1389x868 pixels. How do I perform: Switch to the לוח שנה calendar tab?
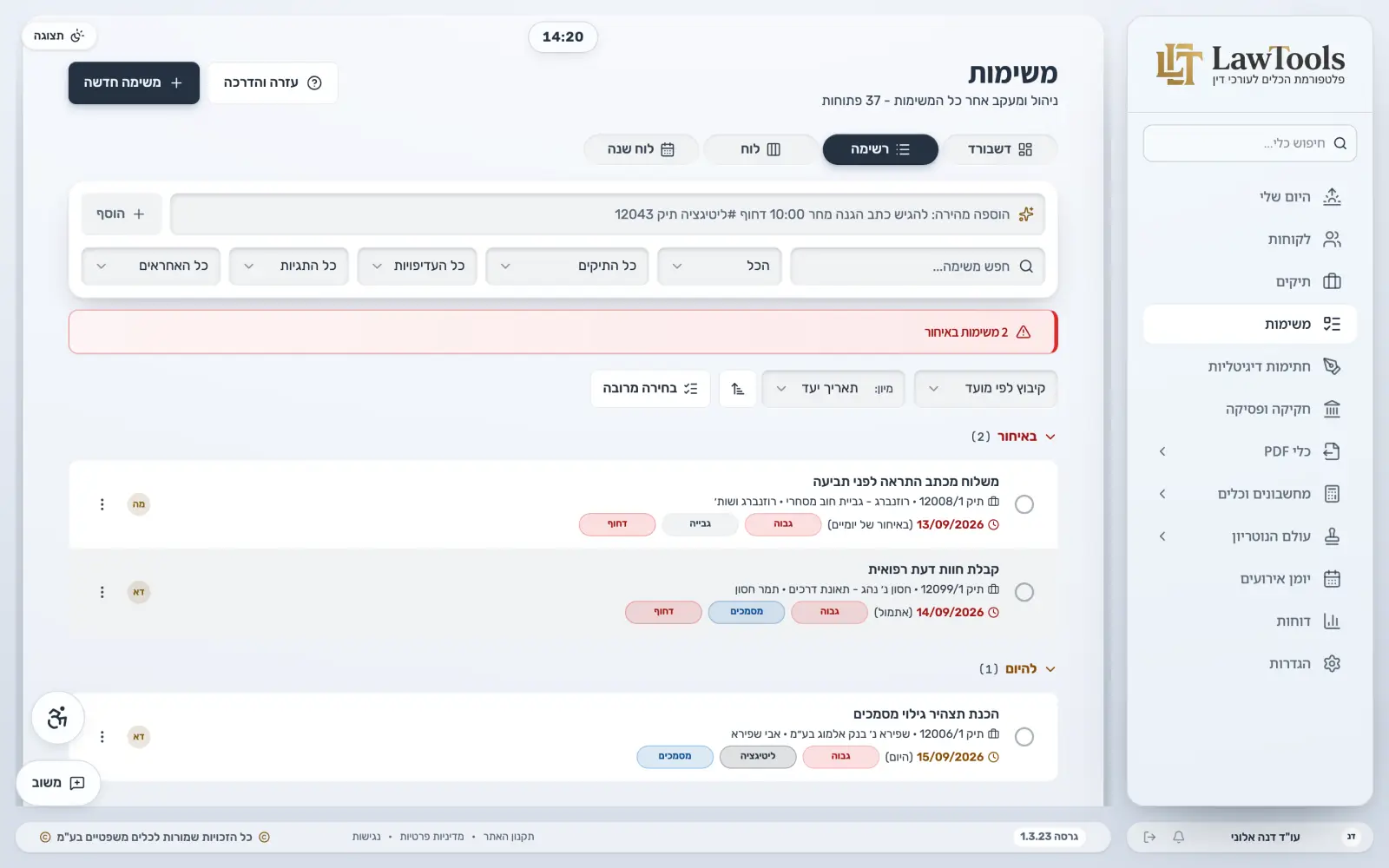(x=641, y=149)
